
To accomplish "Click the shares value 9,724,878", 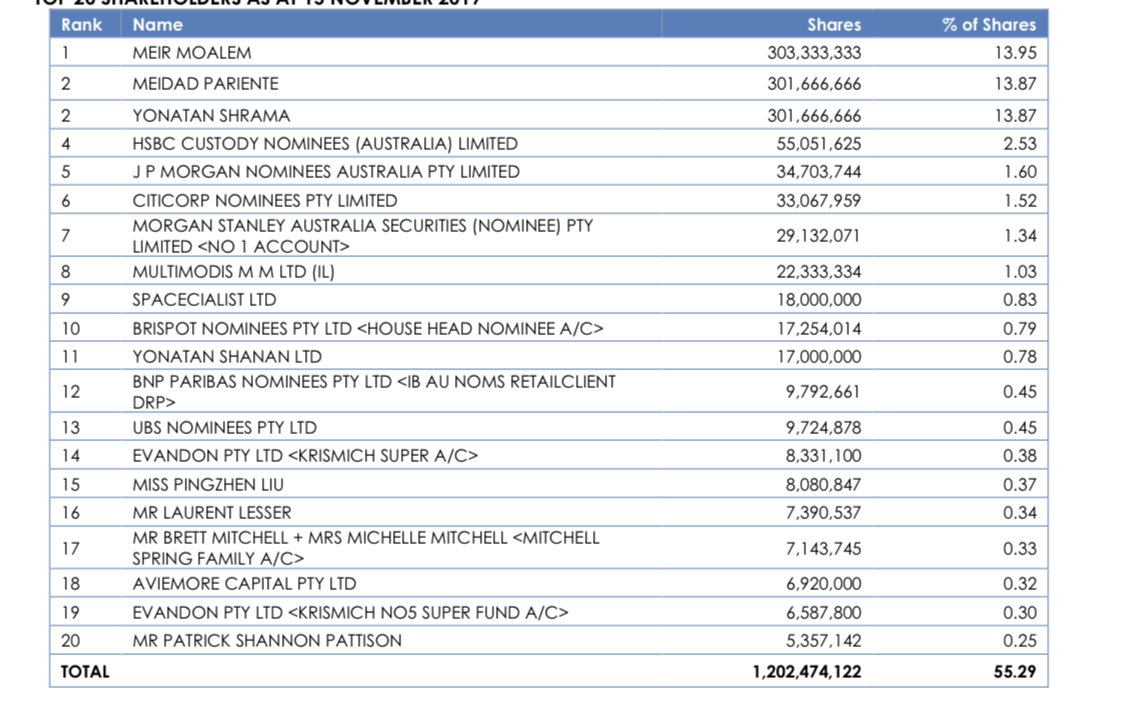I will point(823,428).
